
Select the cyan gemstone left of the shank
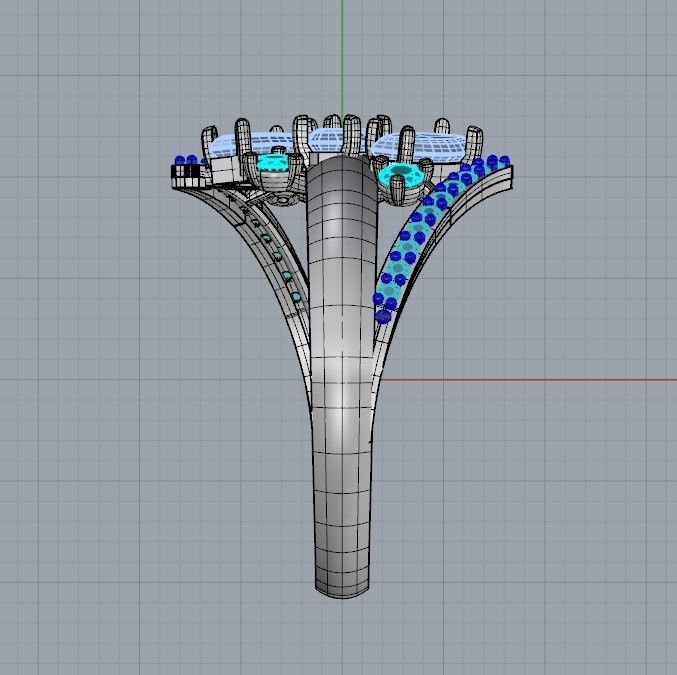click(x=272, y=163)
